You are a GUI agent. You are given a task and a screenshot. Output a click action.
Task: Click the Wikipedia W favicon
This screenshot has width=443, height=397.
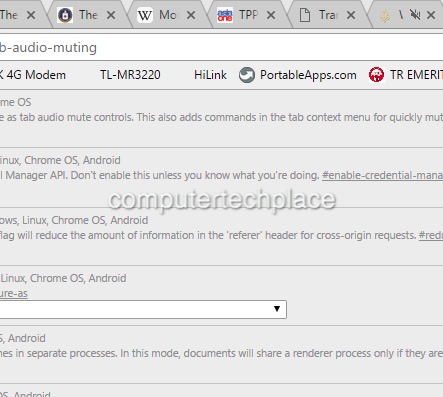[145, 15]
